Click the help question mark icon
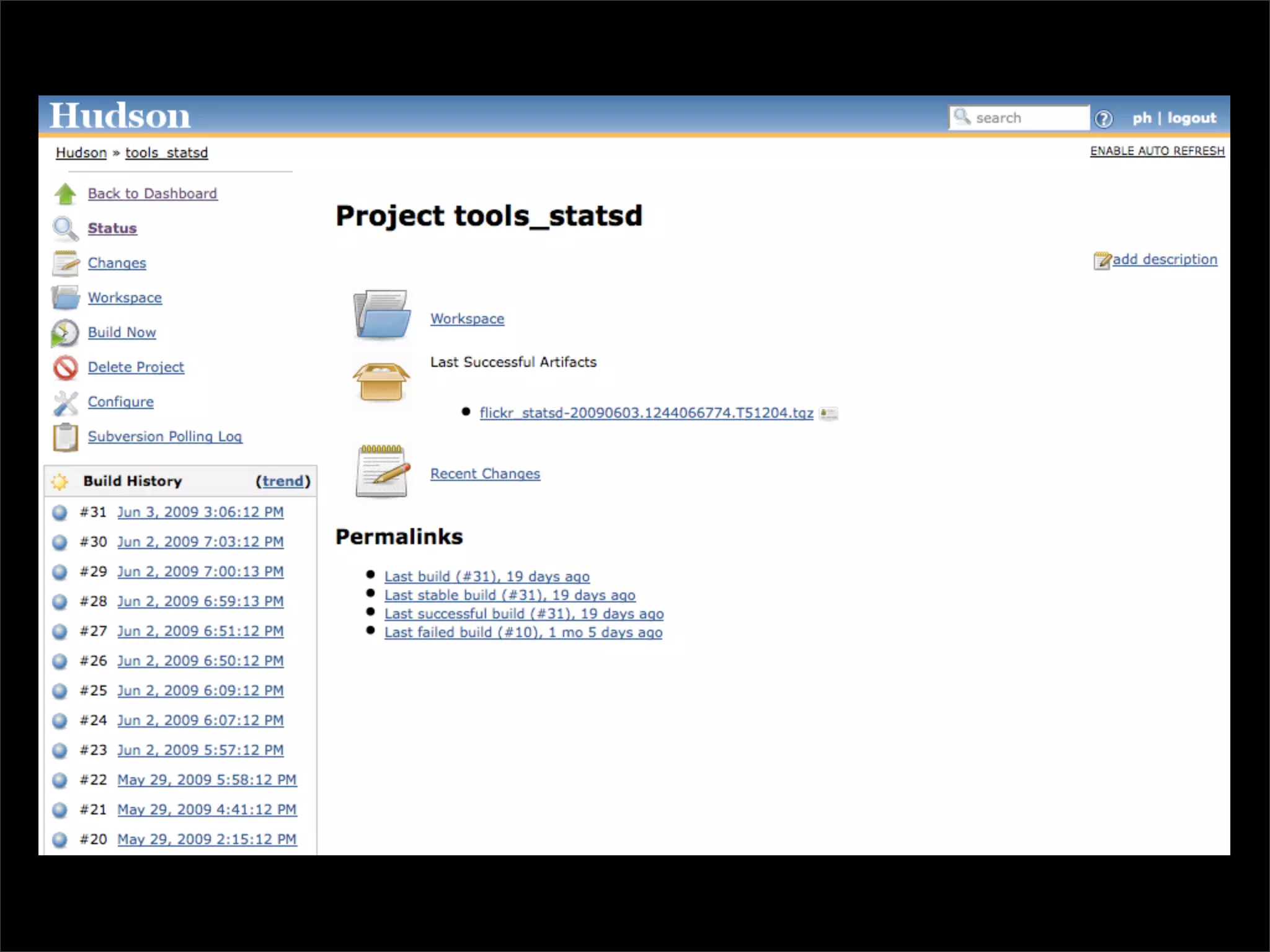The height and width of the screenshot is (952, 1270). coord(1103,118)
